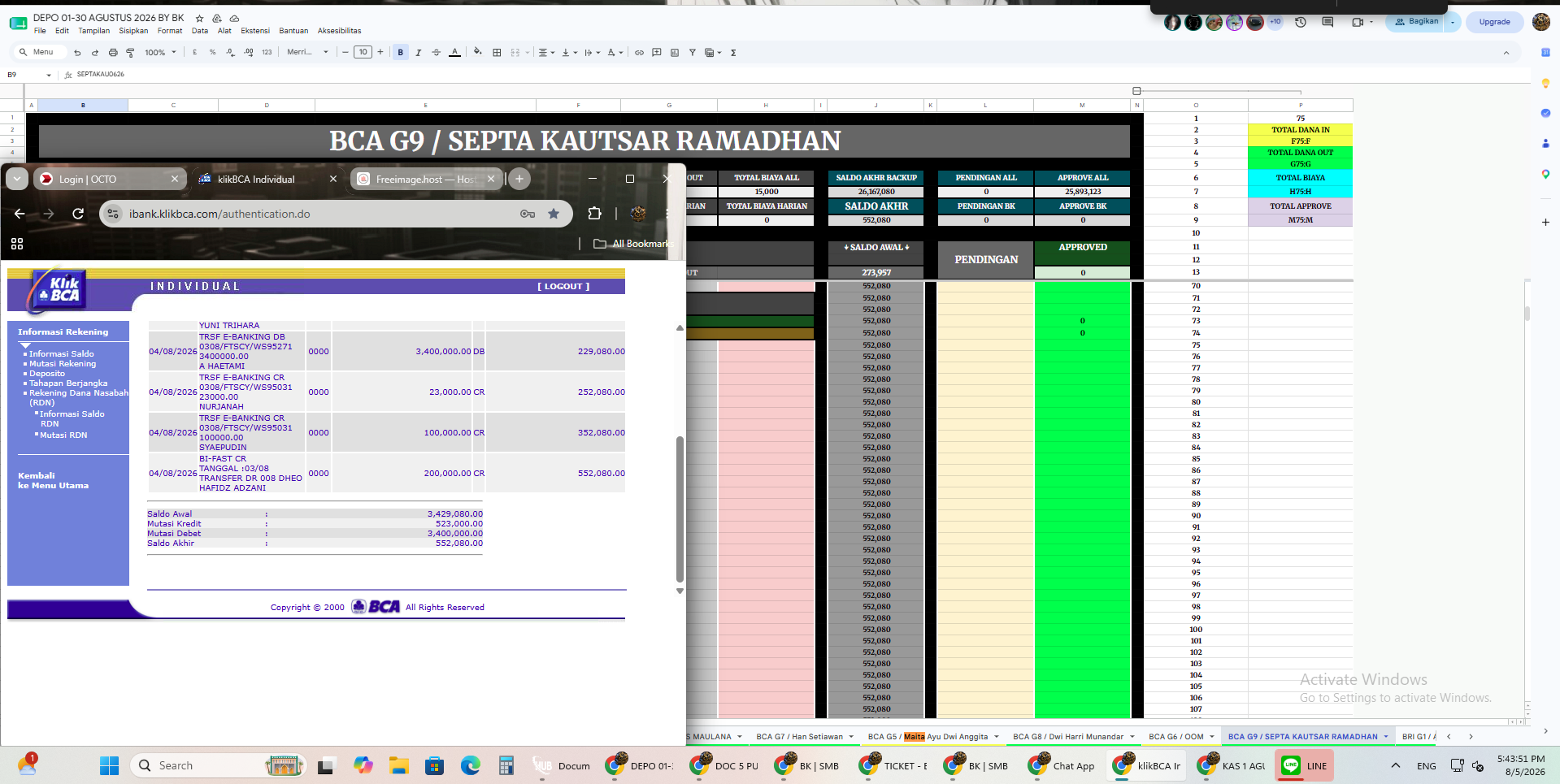
Task: Open the Sisipkan menu
Action: tap(133, 31)
